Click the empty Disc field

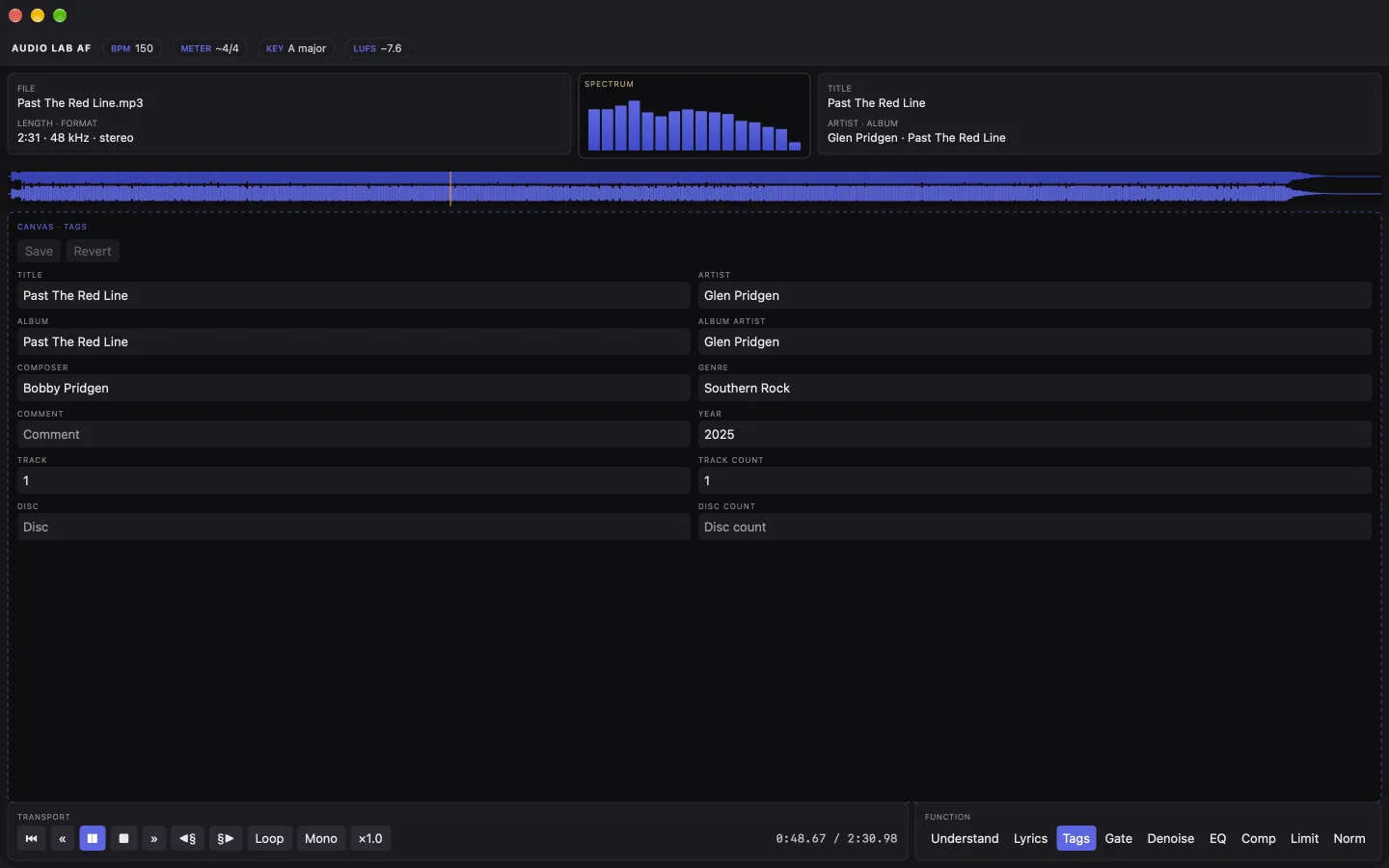pyautogui.click(x=354, y=528)
